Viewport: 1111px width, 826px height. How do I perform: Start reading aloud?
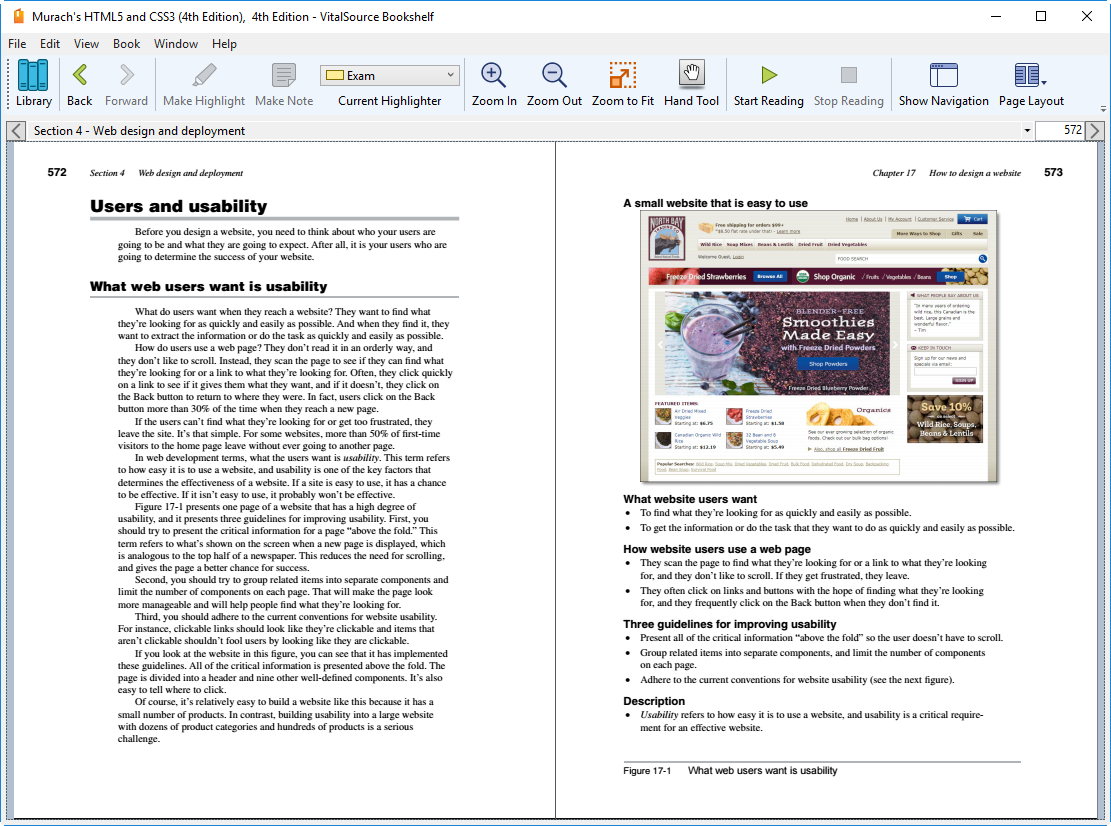click(767, 84)
